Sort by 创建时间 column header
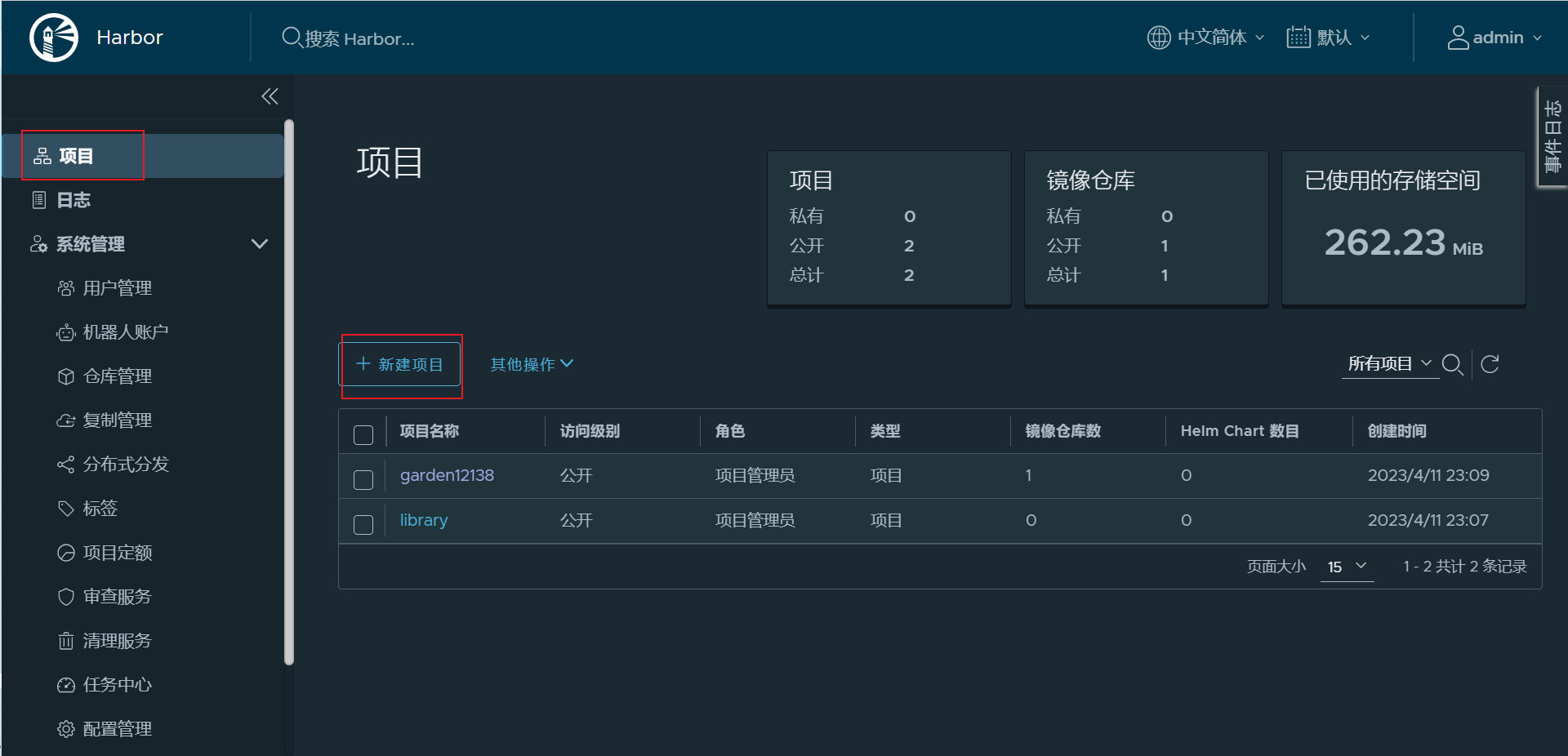 1397,431
